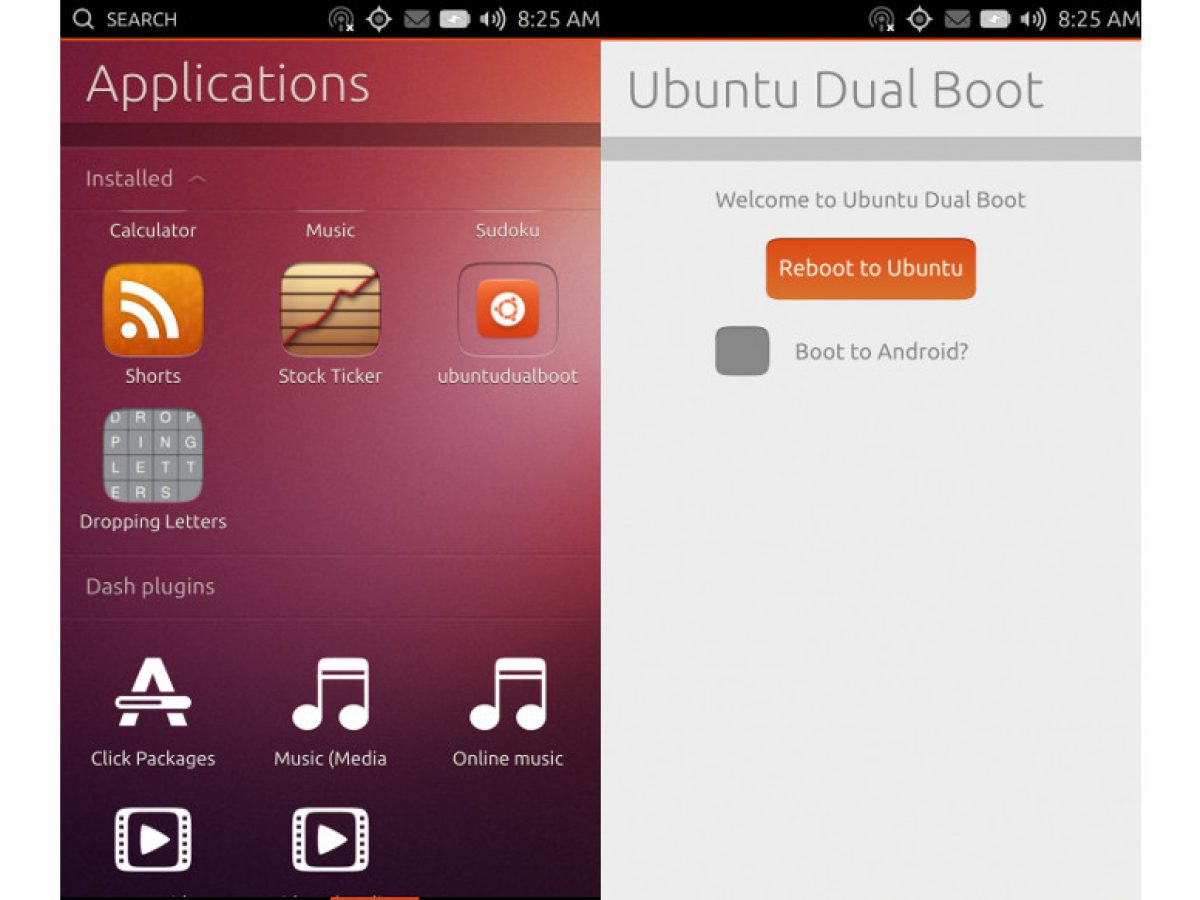The height and width of the screenshot is (900, 1200).
Task: Open the video plugin icon below Click Packages
Action: pos(153,839)
